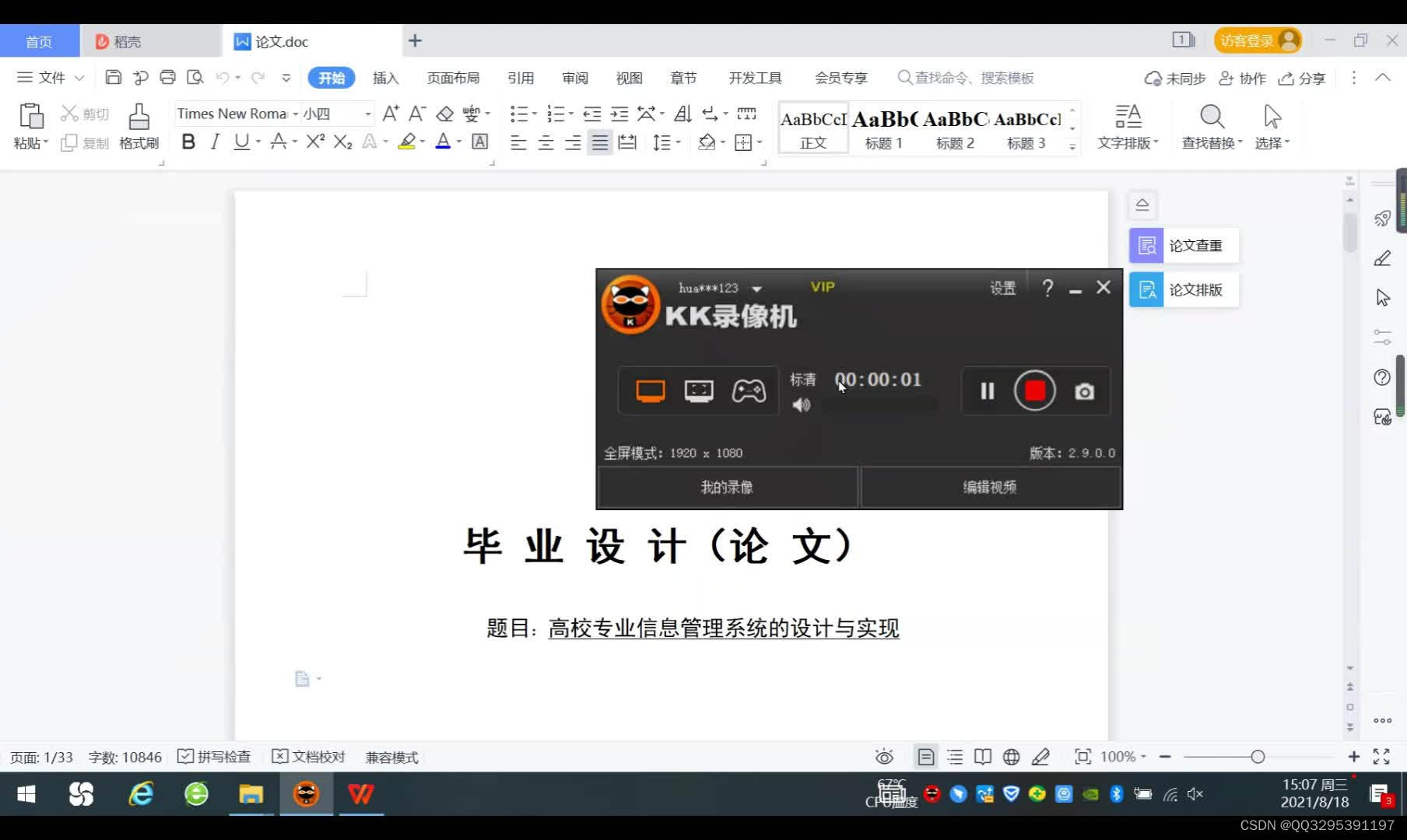Open 设置 in KK recorder
The height and width of the screenshot is (840, 1407).
[x=1002, y=289]
